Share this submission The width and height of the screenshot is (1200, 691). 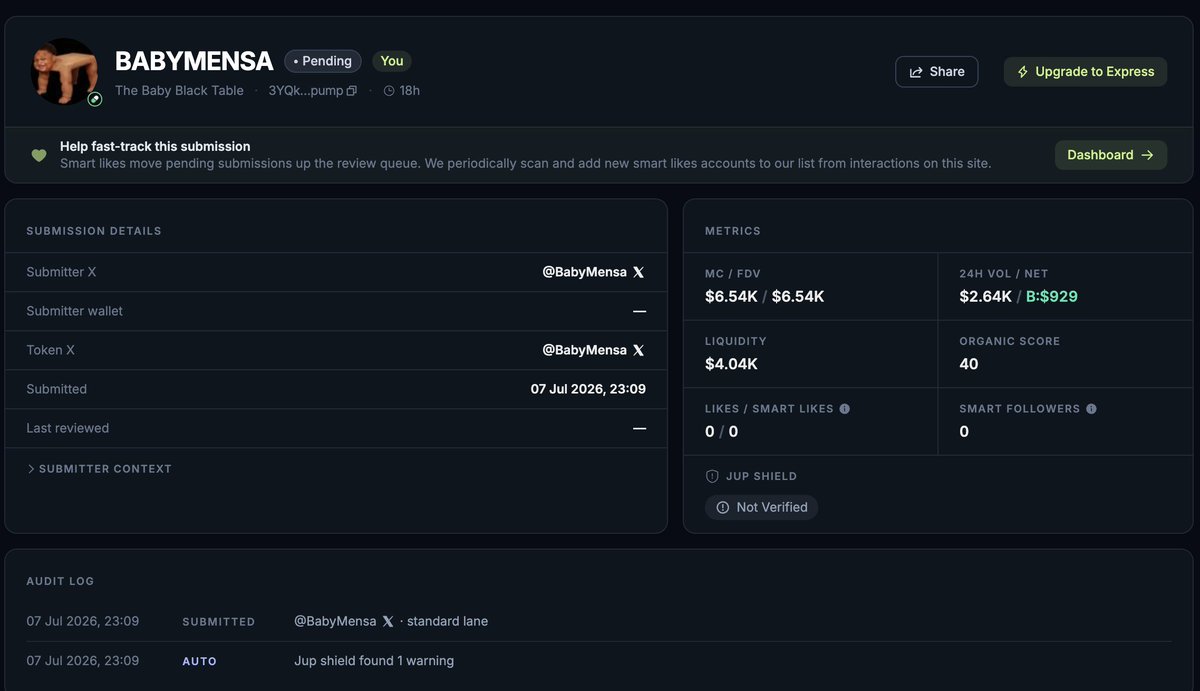(x=937, y=72)
